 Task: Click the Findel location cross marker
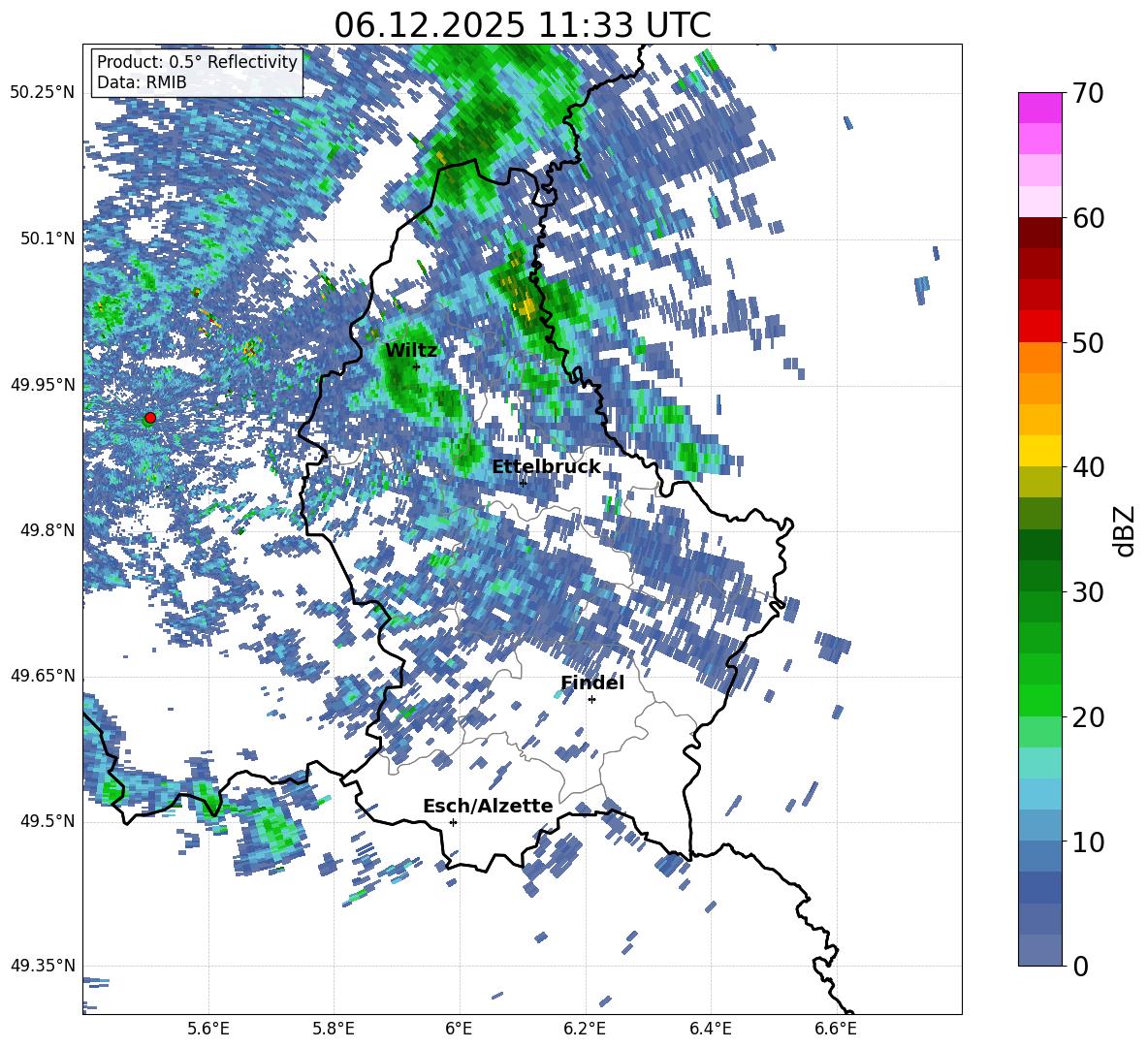(x=591, y=700)
